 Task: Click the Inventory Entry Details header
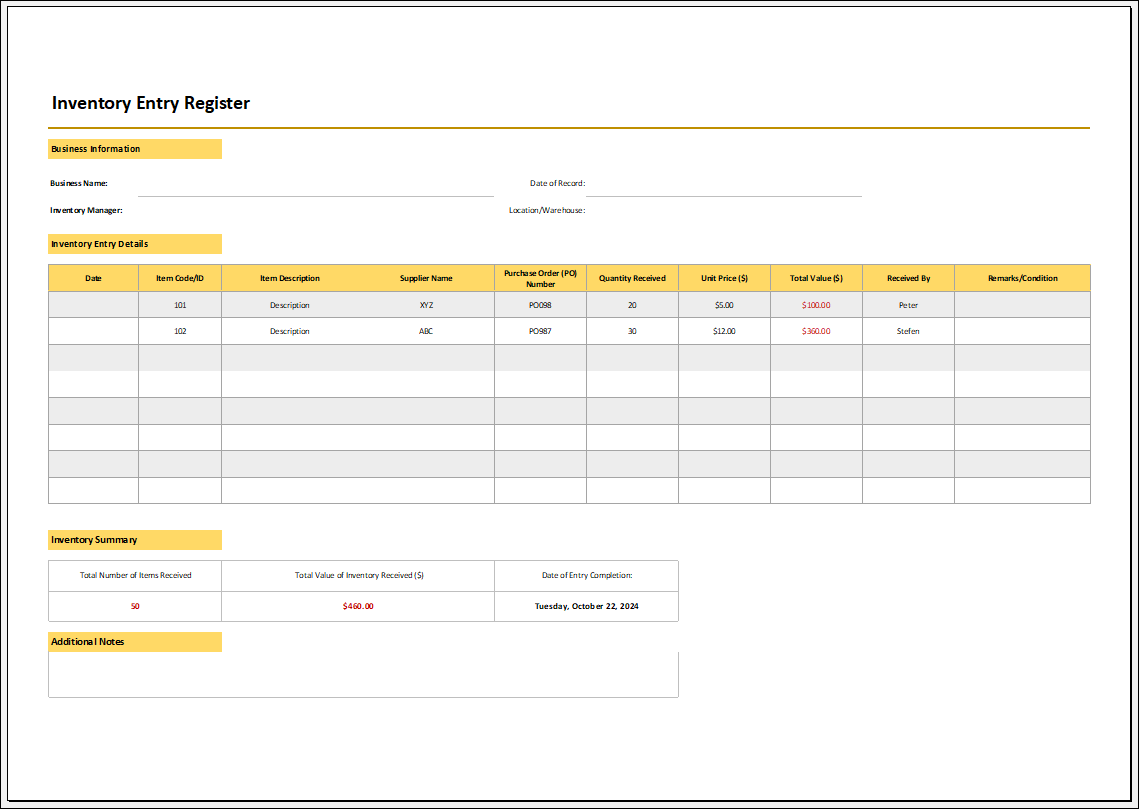coord(135,243)
